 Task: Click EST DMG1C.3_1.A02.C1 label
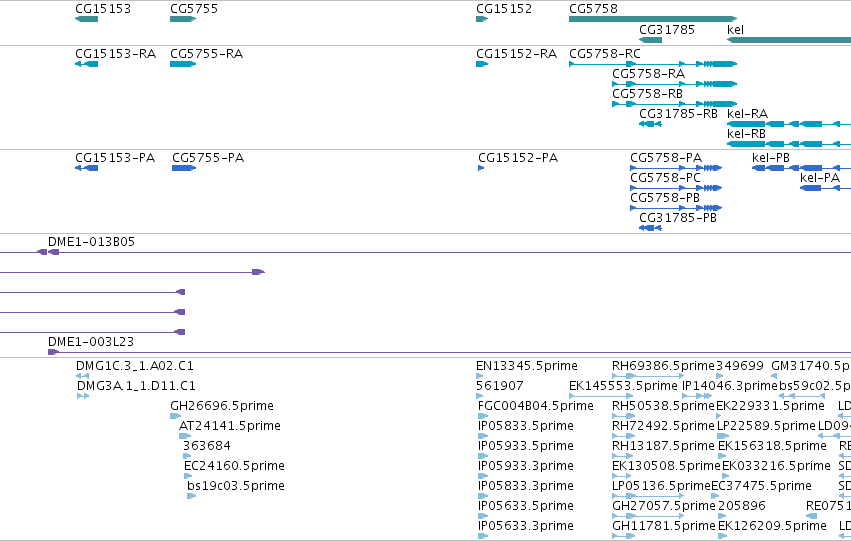(135, 366)
